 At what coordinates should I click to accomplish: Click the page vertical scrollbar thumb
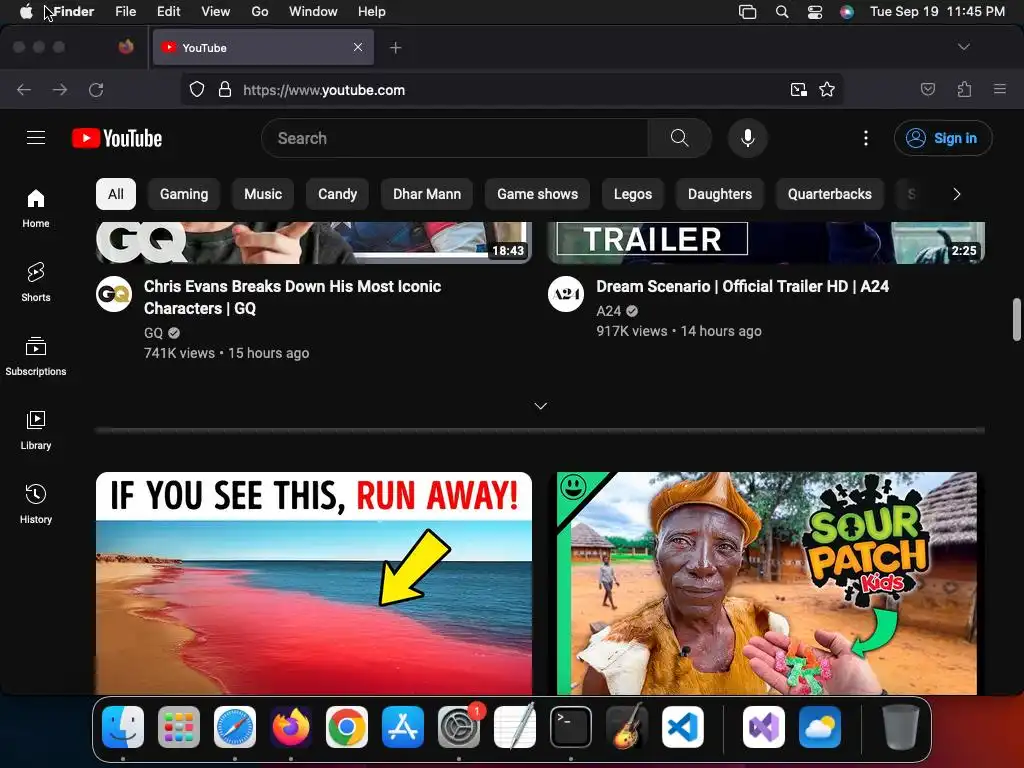coord(1016,319)
